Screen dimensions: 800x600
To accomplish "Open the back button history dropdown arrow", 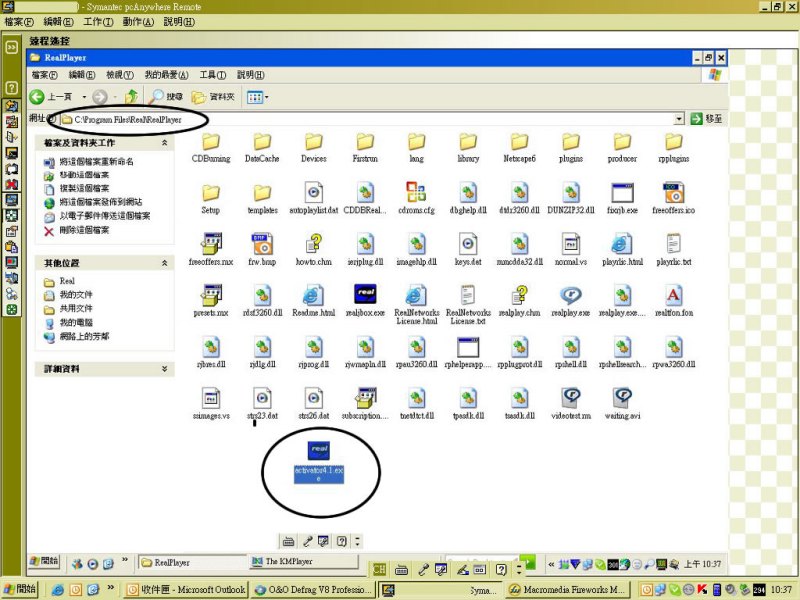I will click(84, 96).
